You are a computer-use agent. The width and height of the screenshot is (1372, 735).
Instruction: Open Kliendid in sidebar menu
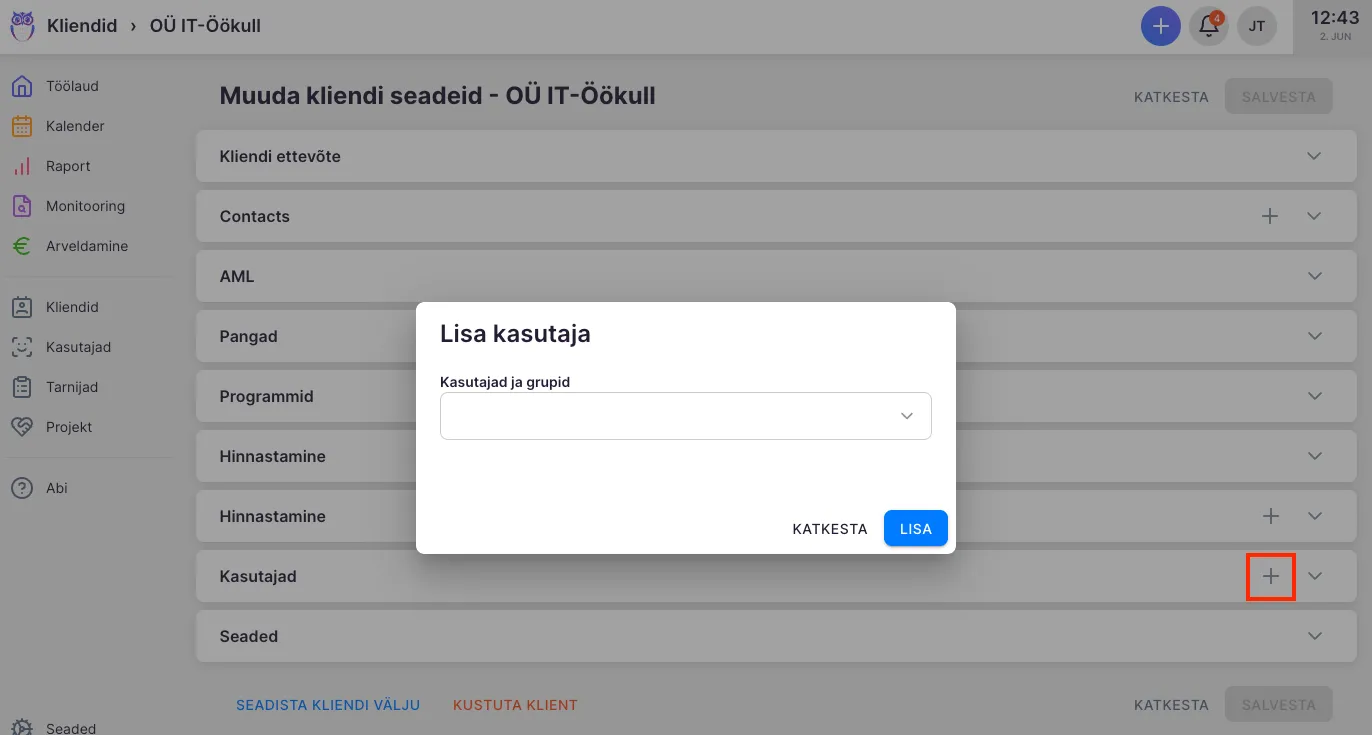coord(72,307)
